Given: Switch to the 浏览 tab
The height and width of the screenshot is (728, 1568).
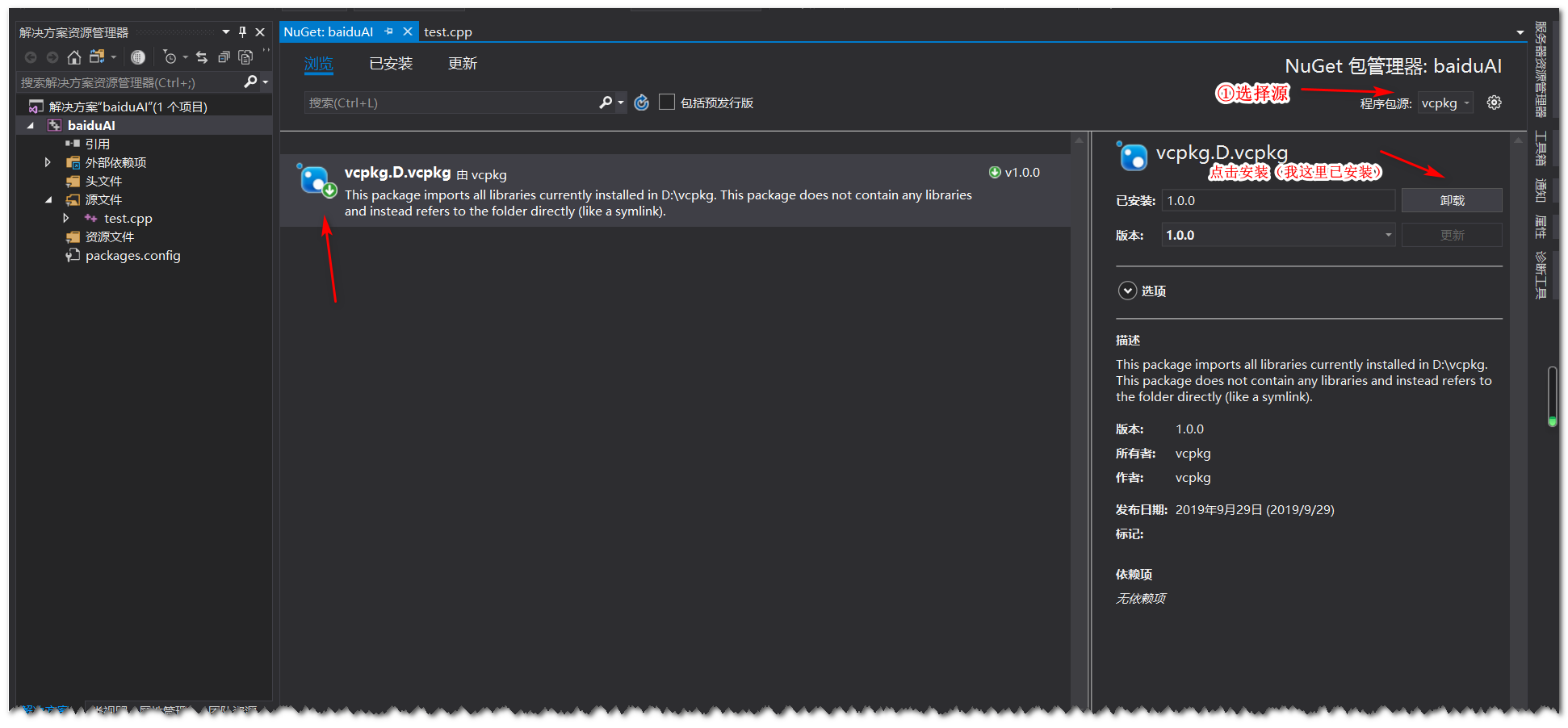Looking at the screenshot, I should pyautogui.click(x=318, y=63).
